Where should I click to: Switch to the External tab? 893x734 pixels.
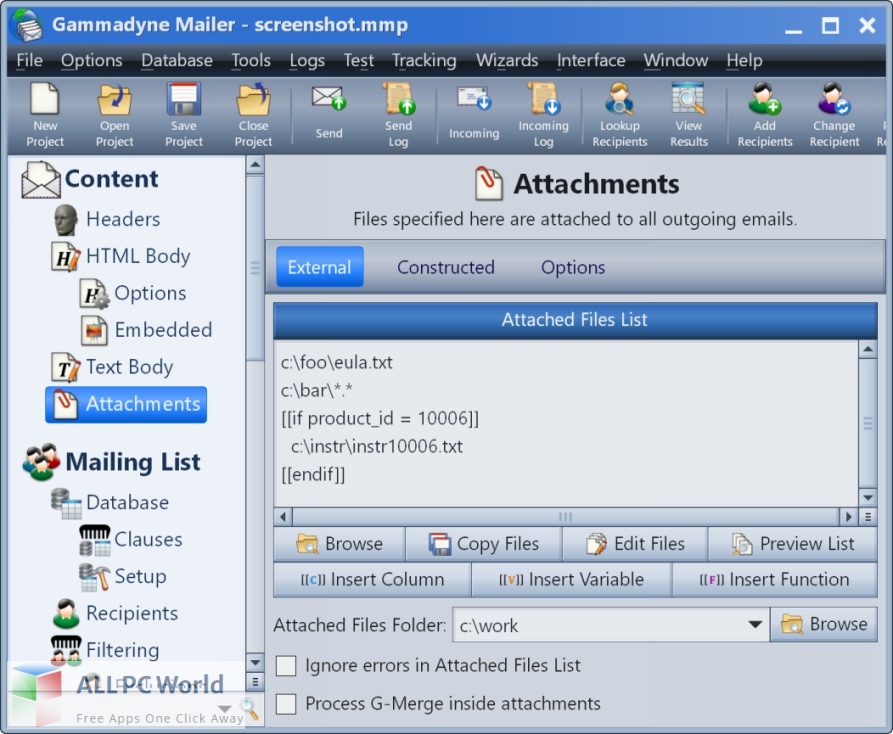pyautogui.click(x=319, y=267)
